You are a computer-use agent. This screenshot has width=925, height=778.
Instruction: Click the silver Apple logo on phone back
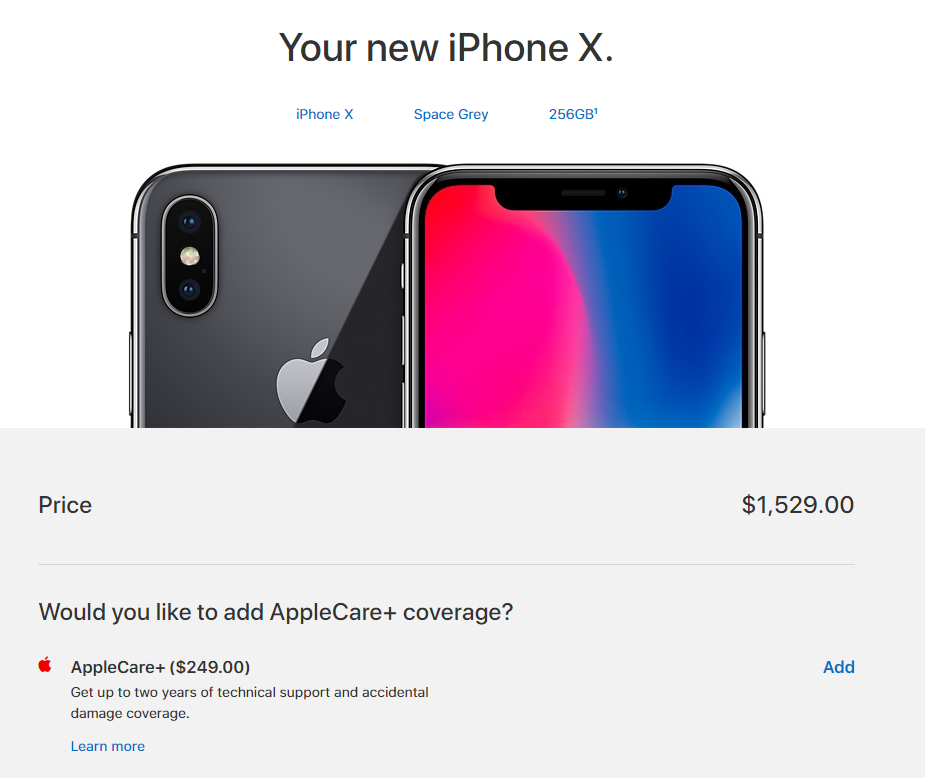pyautogui.click(x=311, y=380)
